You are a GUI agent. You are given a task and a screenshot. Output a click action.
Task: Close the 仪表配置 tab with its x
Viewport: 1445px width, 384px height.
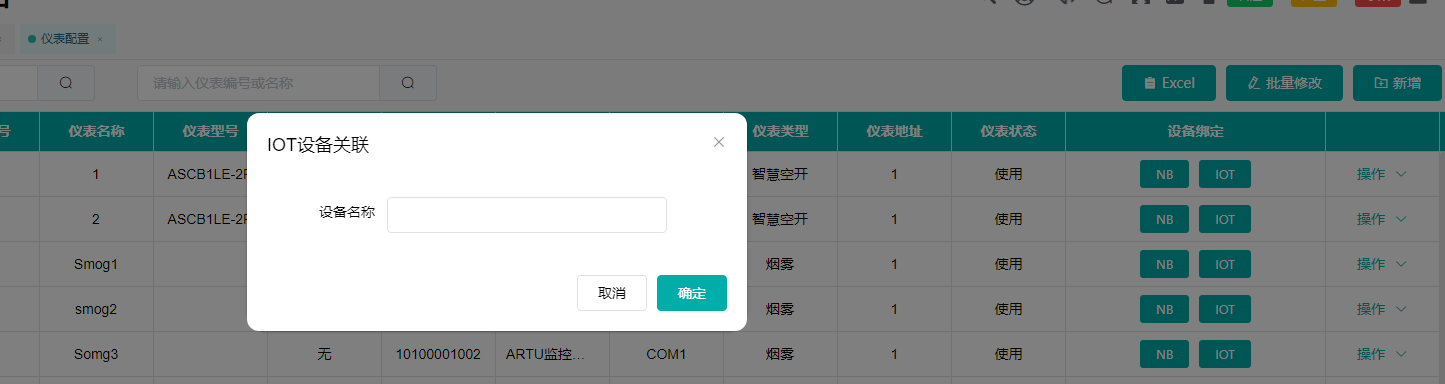[100, 39]
